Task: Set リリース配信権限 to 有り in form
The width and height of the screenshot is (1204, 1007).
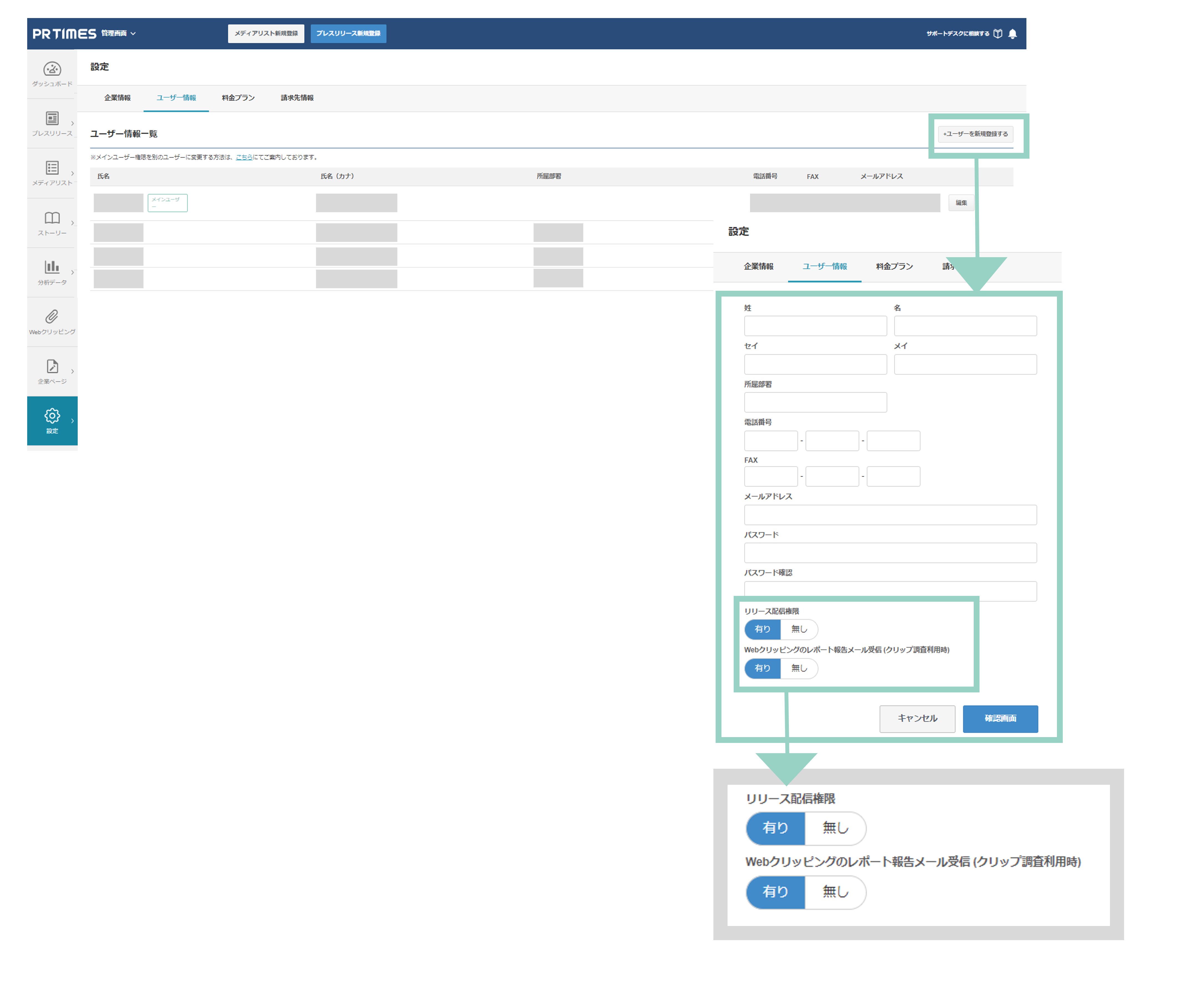Action: point(763,629)
